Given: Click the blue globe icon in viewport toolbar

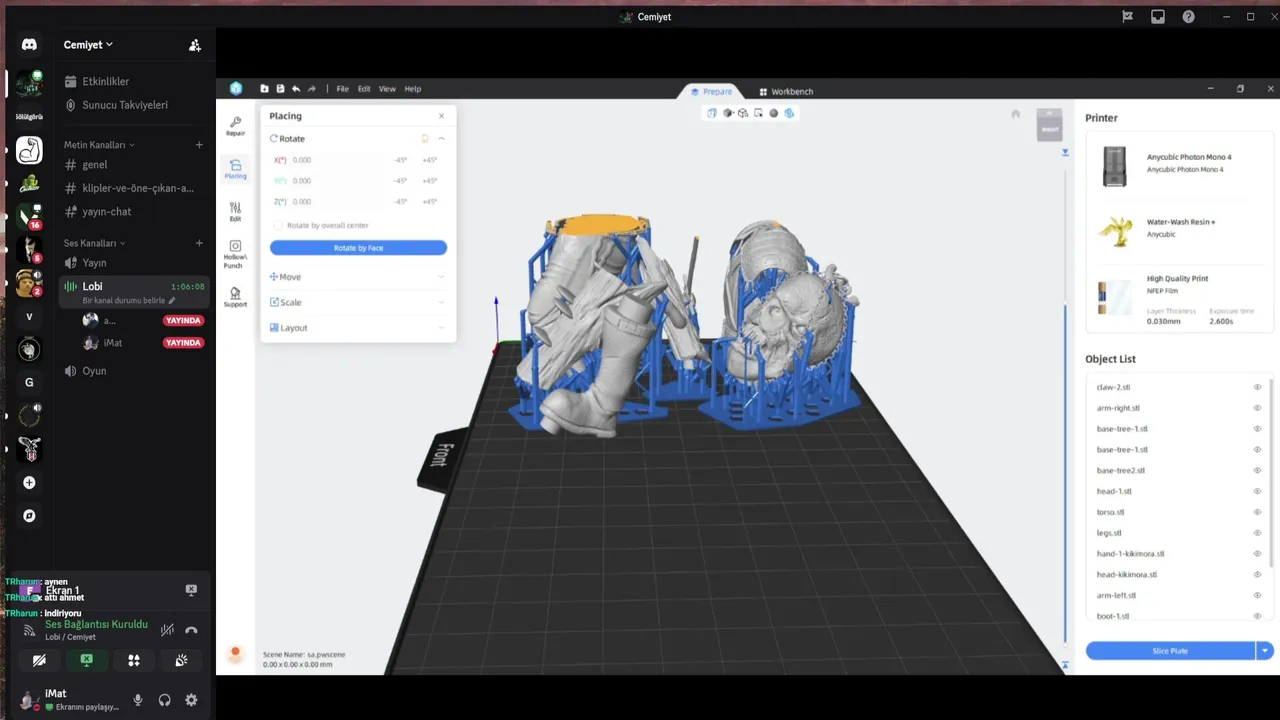Looking at the screenshot, I should coord(789,113).
